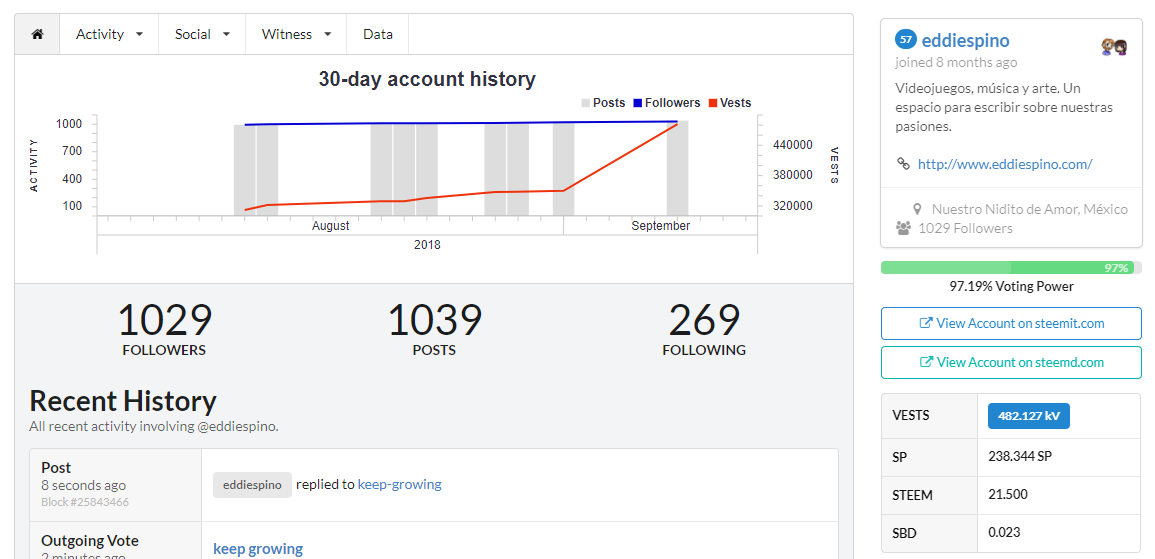Image resolution: width=1155 pixels, height=559 pixels.
Task: Click the 482.127 kV vests badge
Action: [1028, 416]
